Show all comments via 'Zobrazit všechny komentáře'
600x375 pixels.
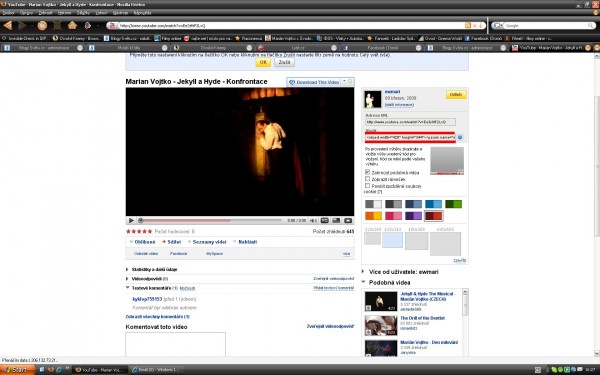coord(158,317)
